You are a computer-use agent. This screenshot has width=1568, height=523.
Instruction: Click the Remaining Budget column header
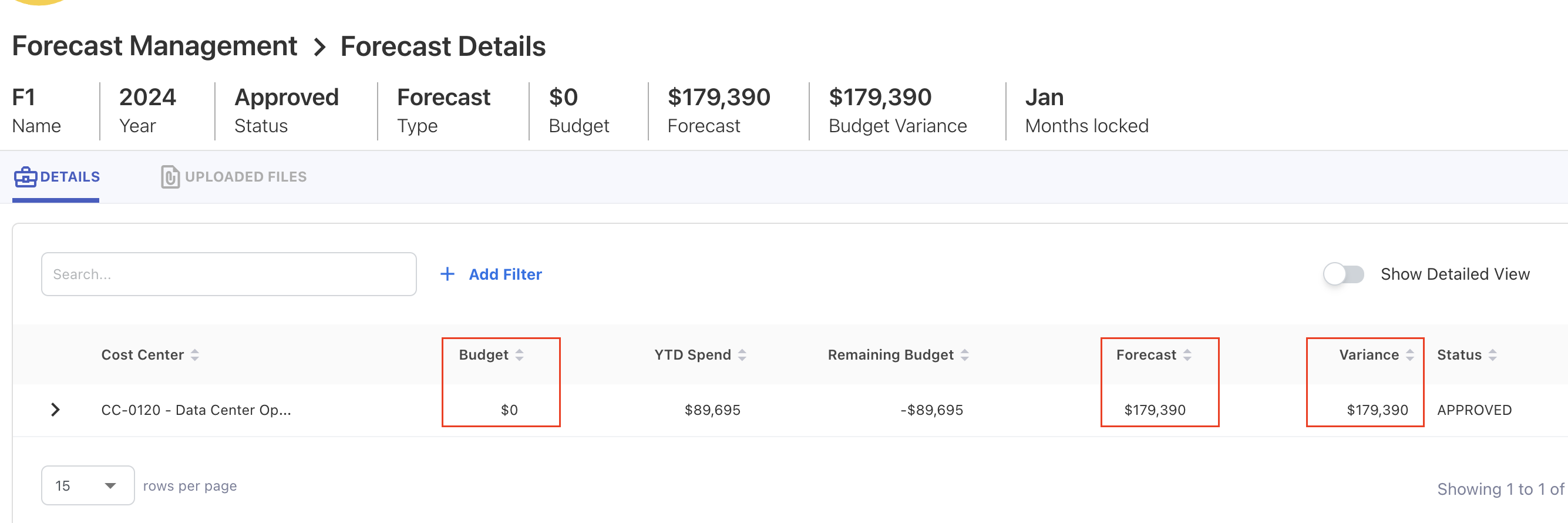pyautogui.click(x=890, y=355)
